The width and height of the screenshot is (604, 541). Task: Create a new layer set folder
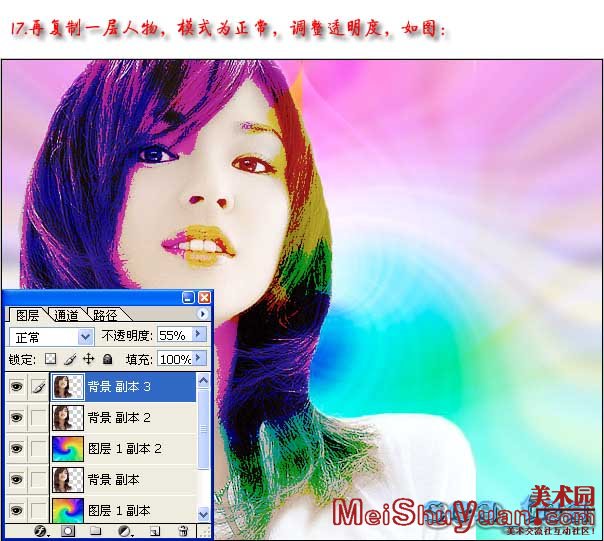tap(96, 531)
